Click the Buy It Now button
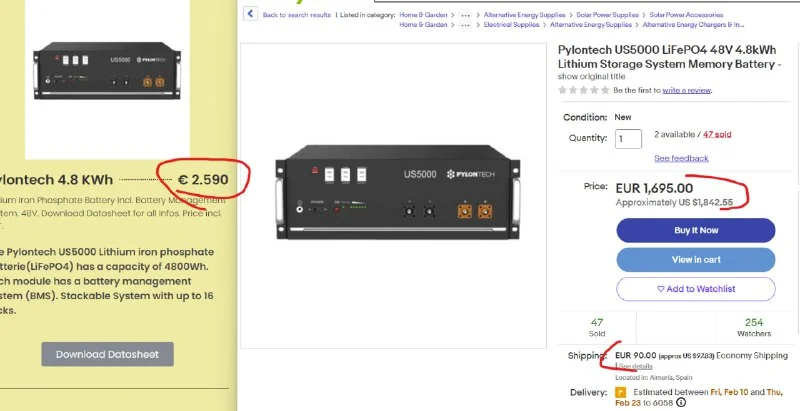This screenshot has width=800, height=411. point(695,230)
